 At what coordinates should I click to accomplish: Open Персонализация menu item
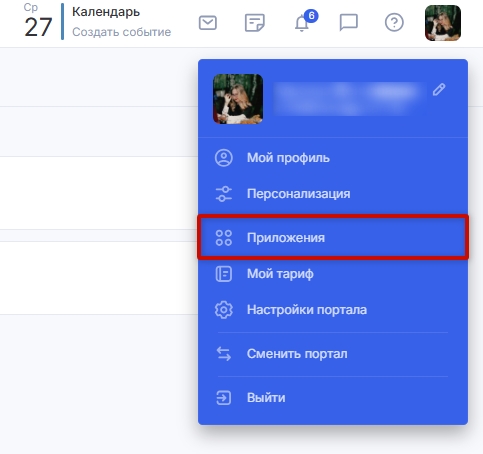[333, 194]
